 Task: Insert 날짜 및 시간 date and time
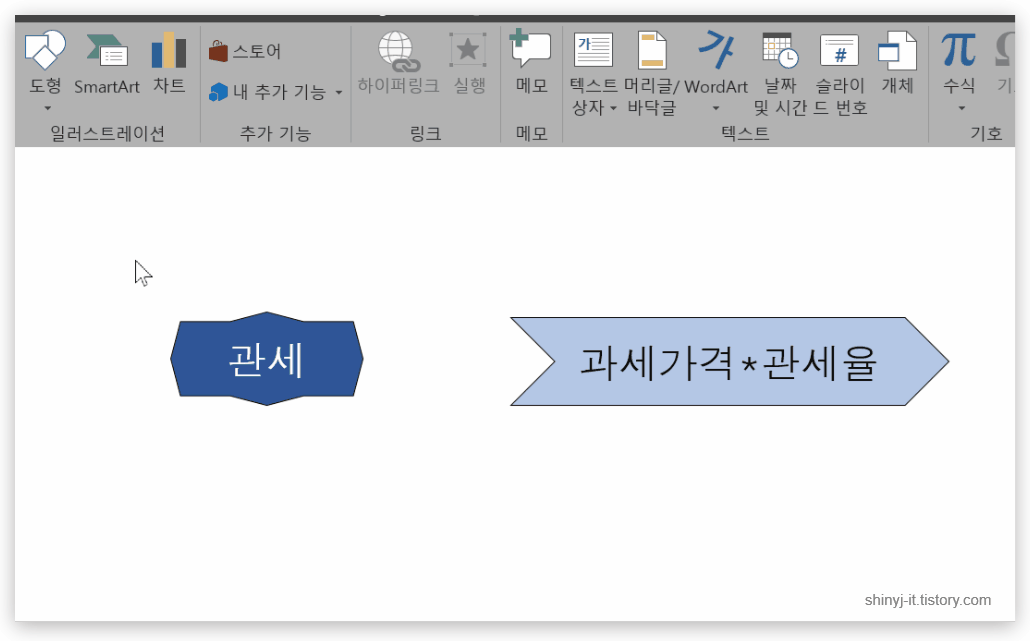[x=780, y=74]
